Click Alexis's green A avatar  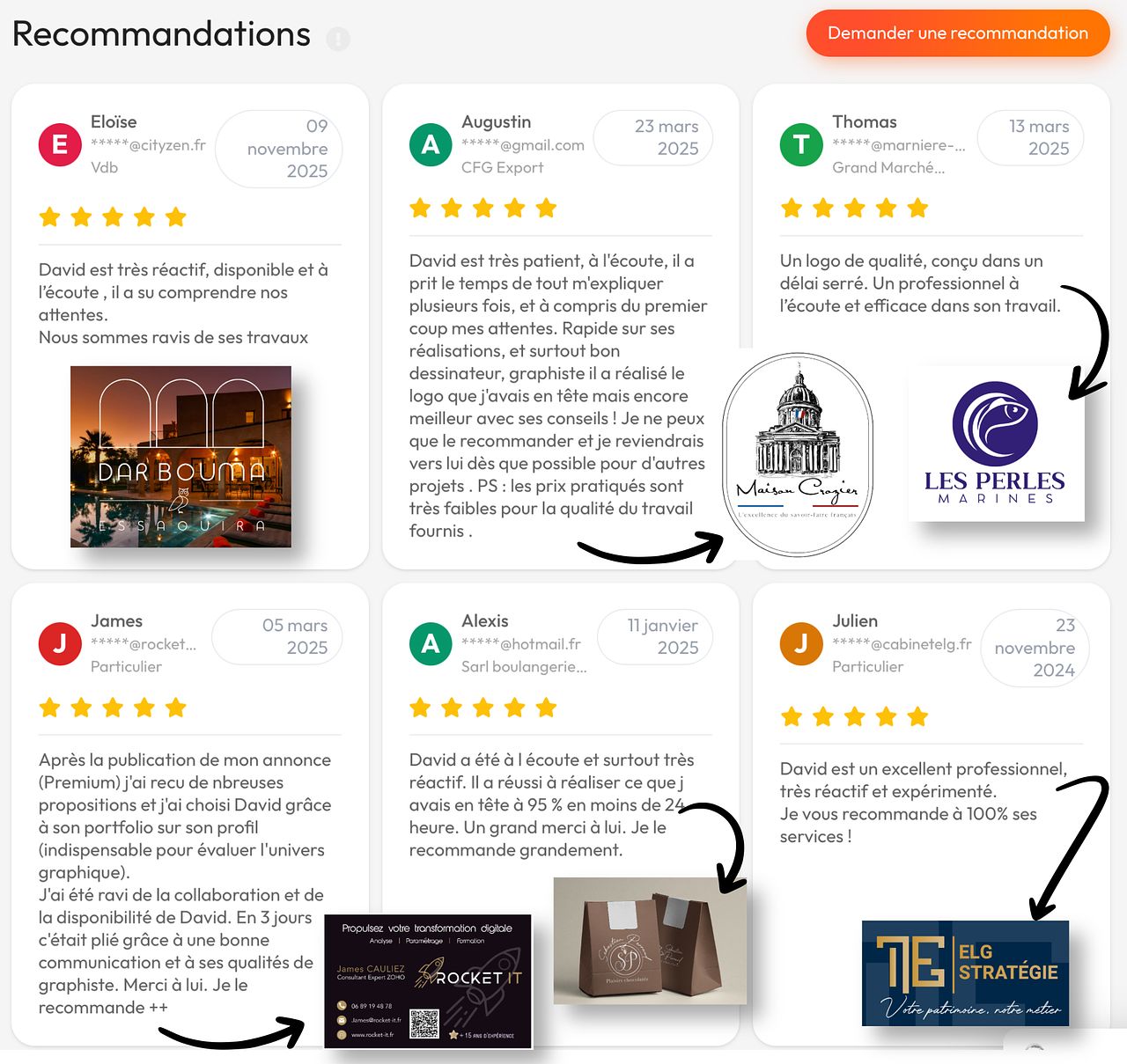click(431, 643)
